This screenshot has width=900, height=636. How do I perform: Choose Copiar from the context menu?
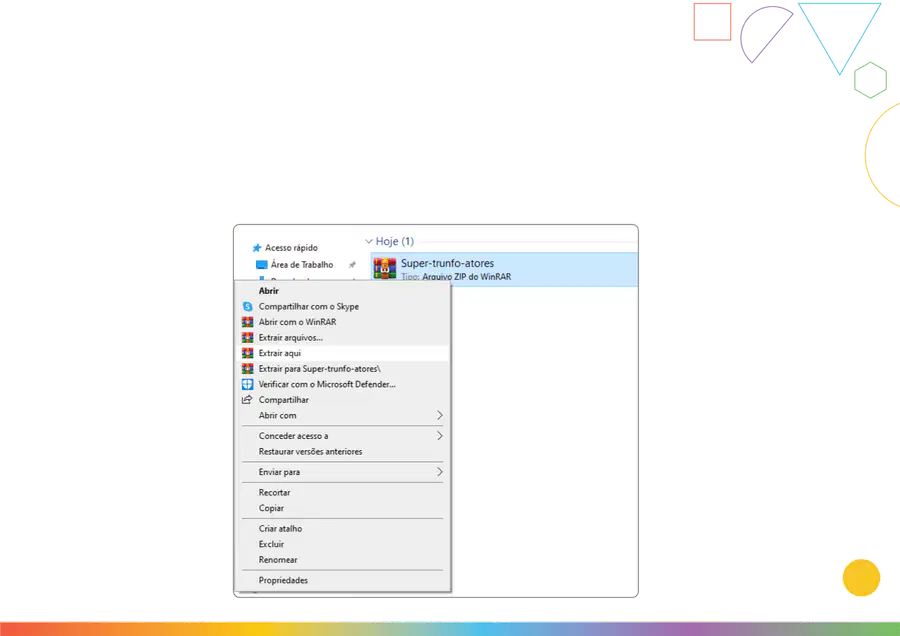point(343,508)
